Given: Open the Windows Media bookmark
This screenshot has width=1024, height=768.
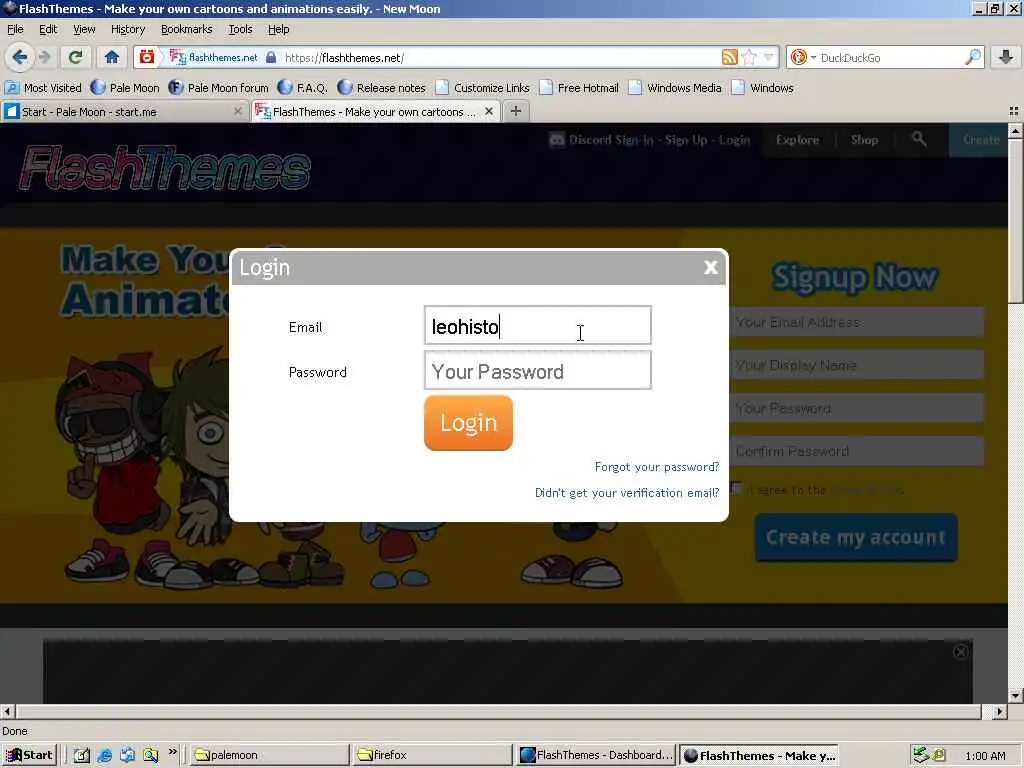Looking at the screenshot, I should [675, 88].
